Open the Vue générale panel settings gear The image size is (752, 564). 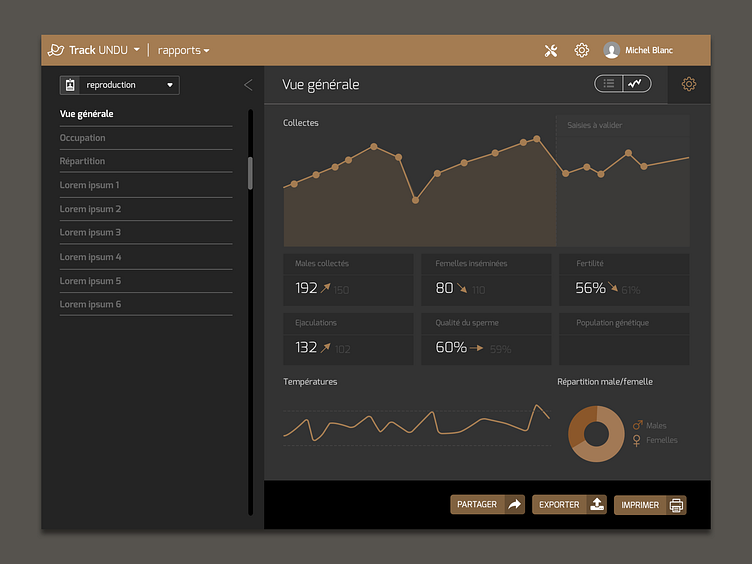688,84
